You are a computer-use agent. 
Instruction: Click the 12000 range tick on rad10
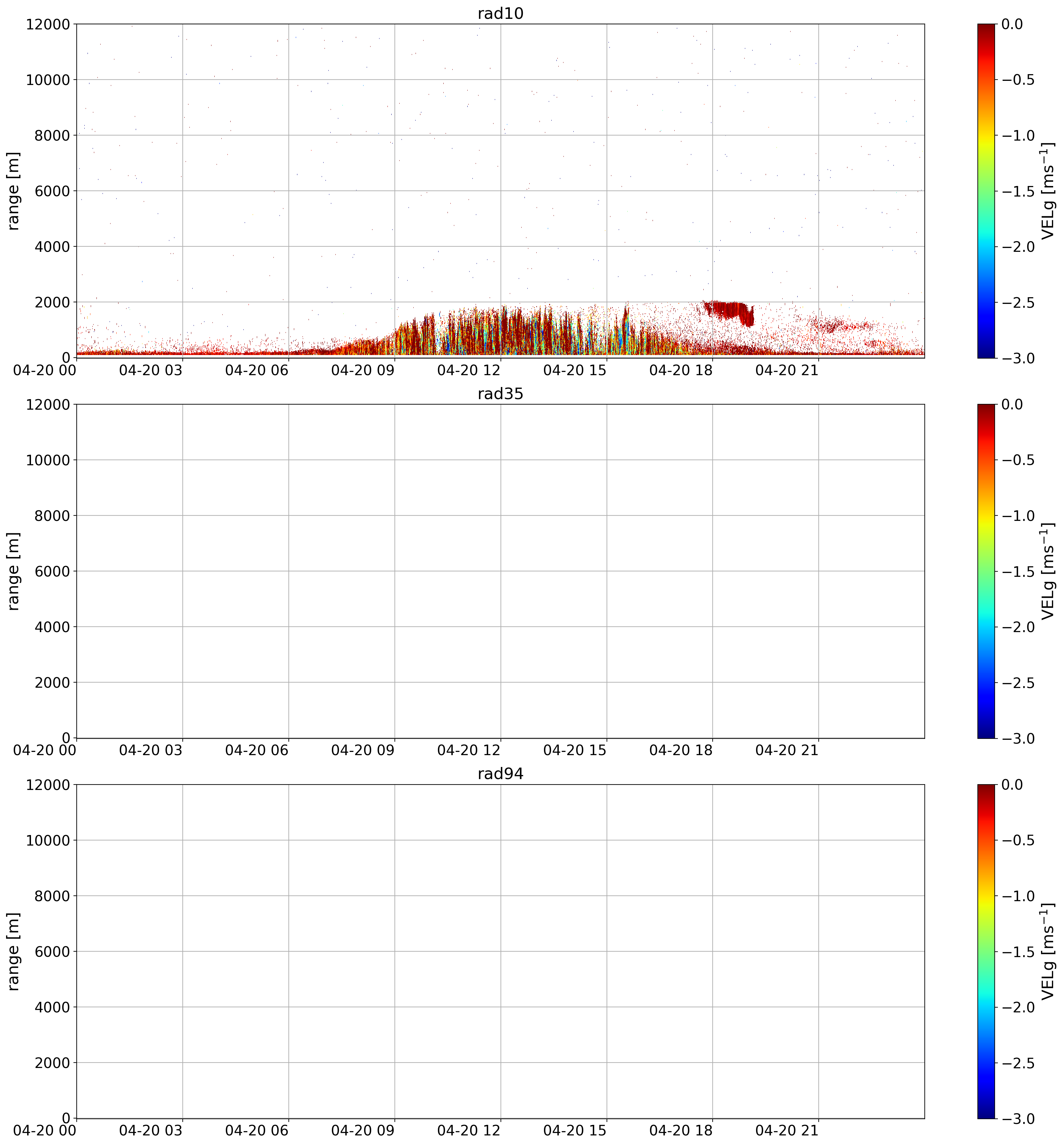pyautogui.click(x=48, y=24)
